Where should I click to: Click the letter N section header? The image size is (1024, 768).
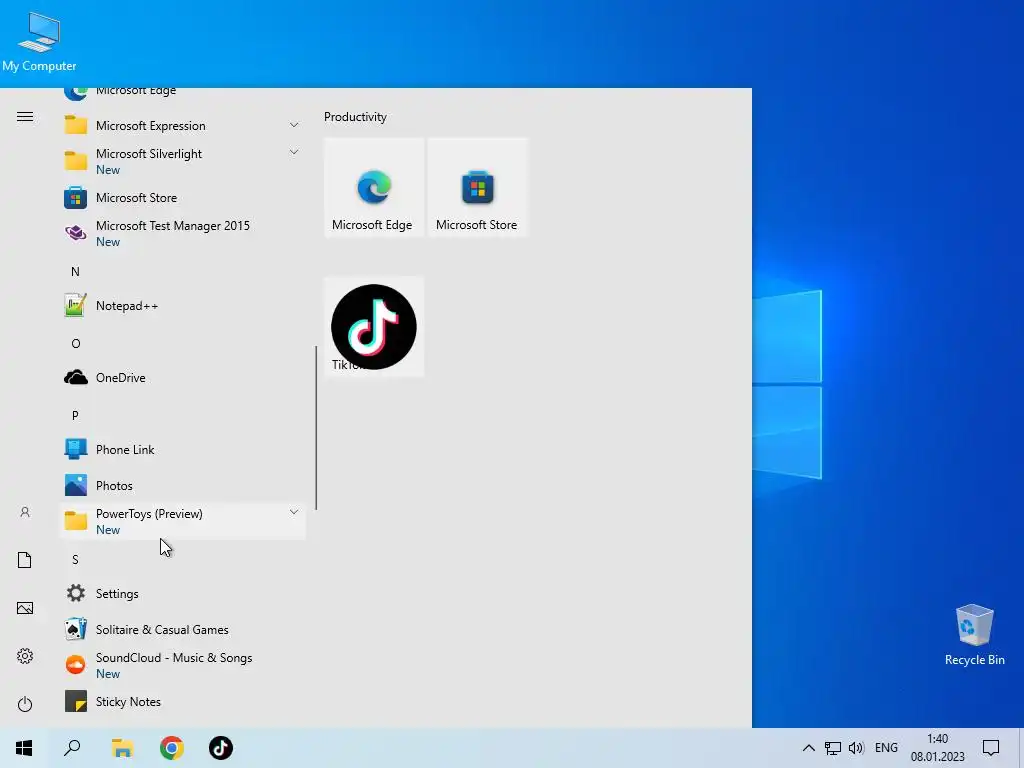pyautogui.click(x=75, y=272)
